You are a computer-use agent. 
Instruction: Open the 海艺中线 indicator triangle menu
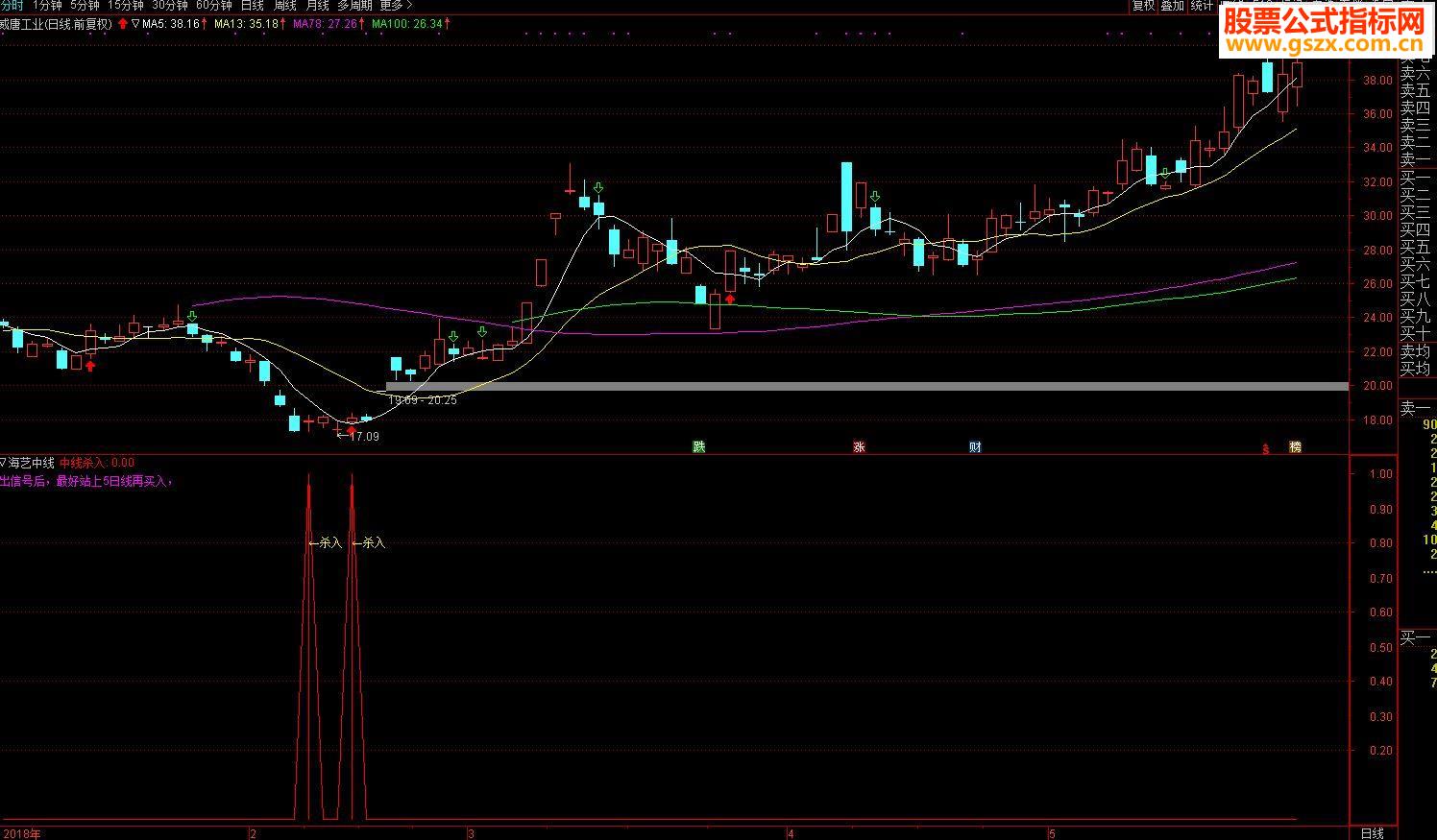[4, 463]
